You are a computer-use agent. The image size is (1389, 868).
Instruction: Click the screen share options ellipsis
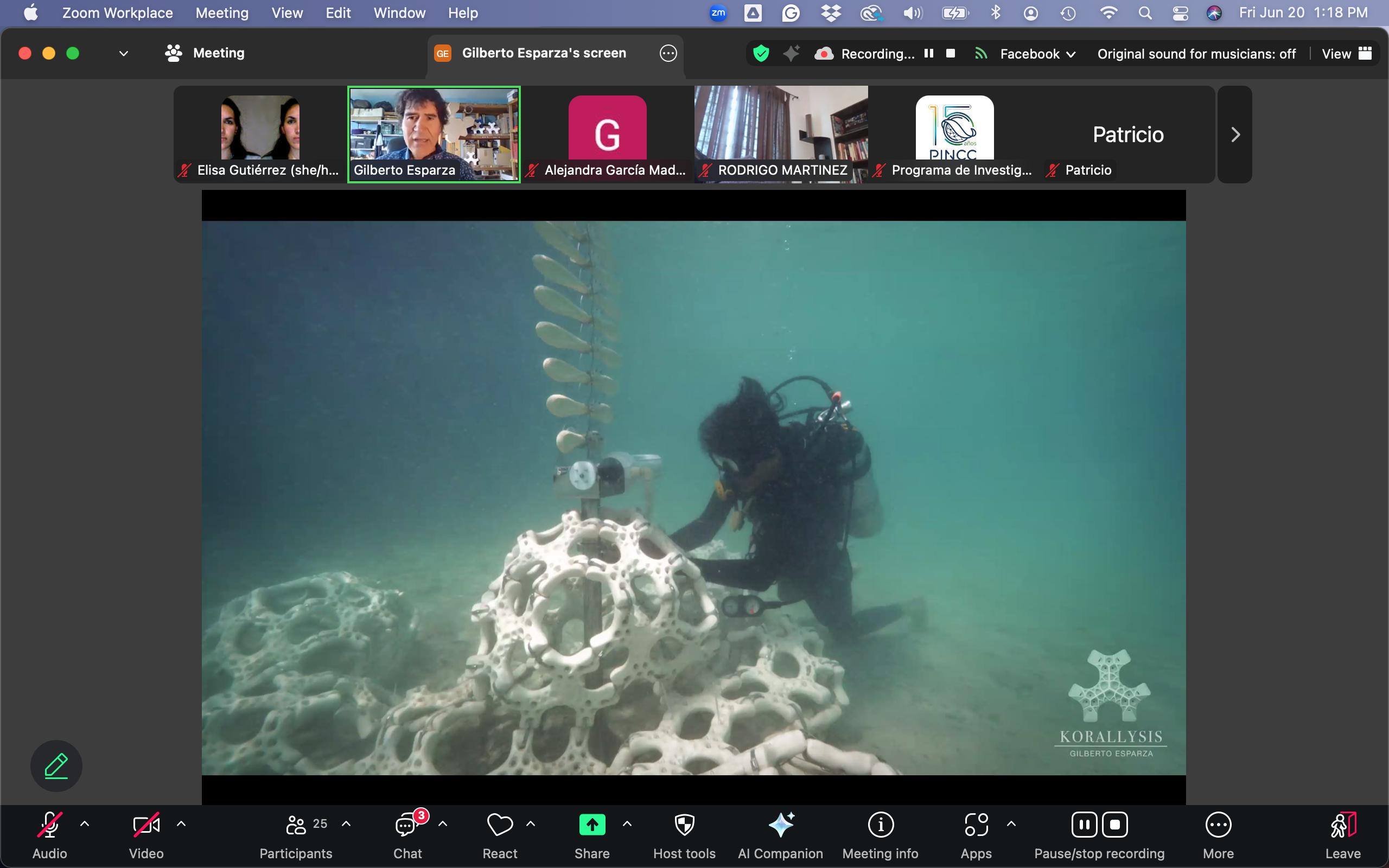668,53
